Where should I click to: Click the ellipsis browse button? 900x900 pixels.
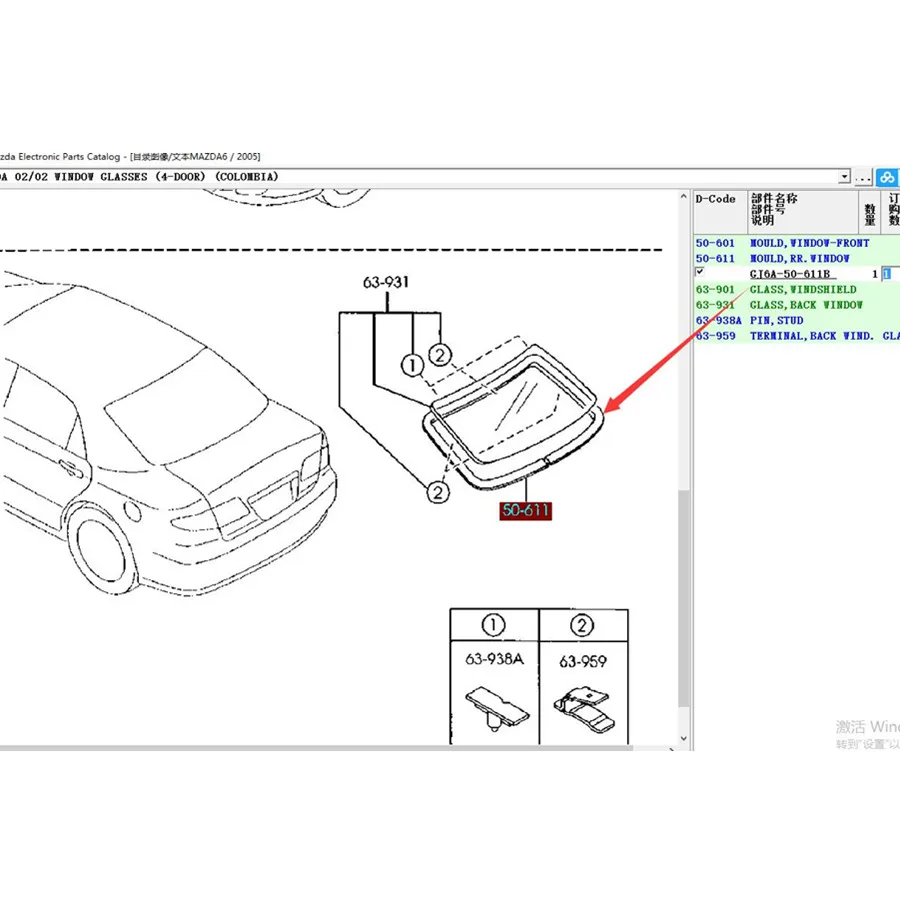coord(863,177)
